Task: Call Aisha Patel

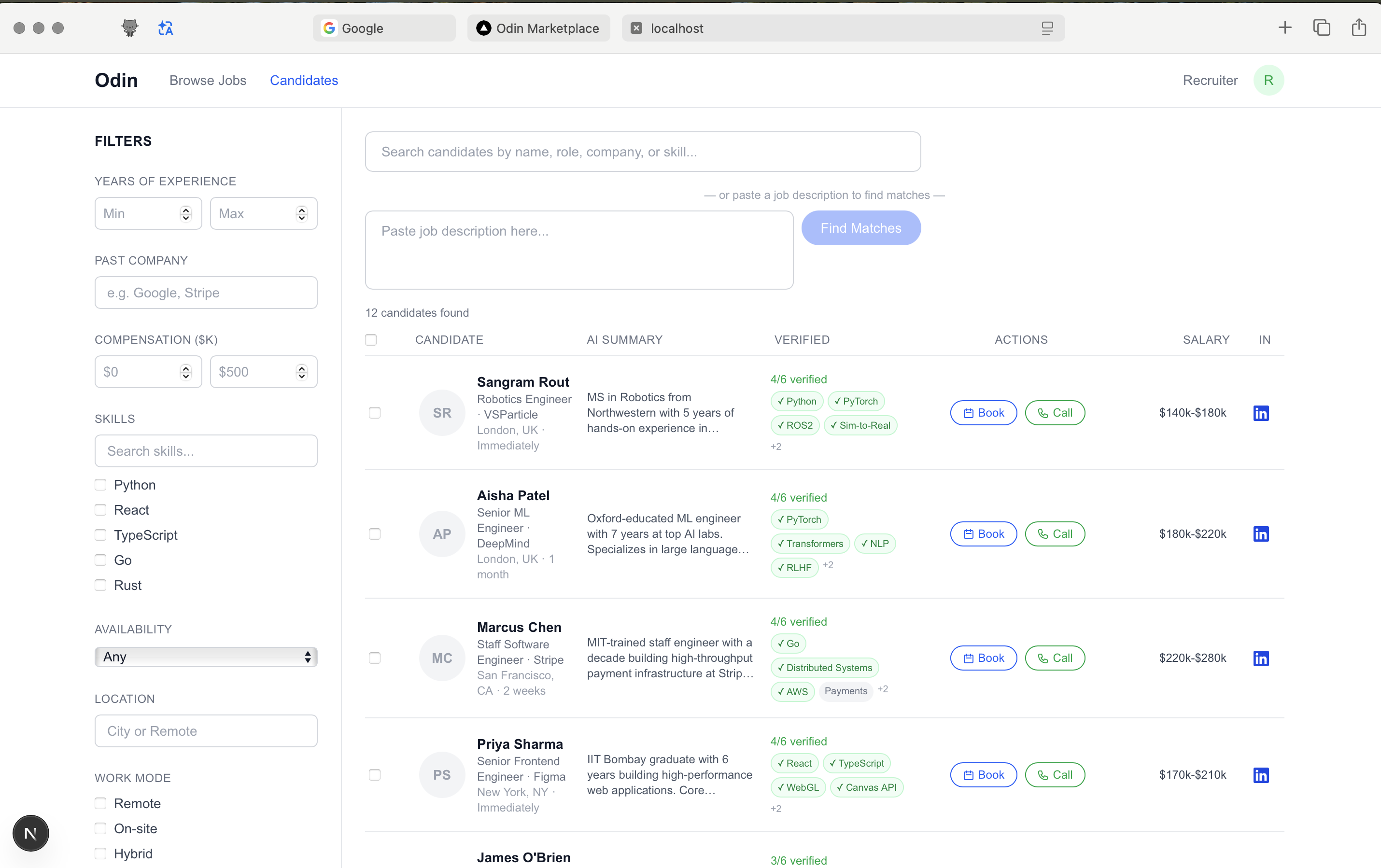Action: [x=1055, y=534]
